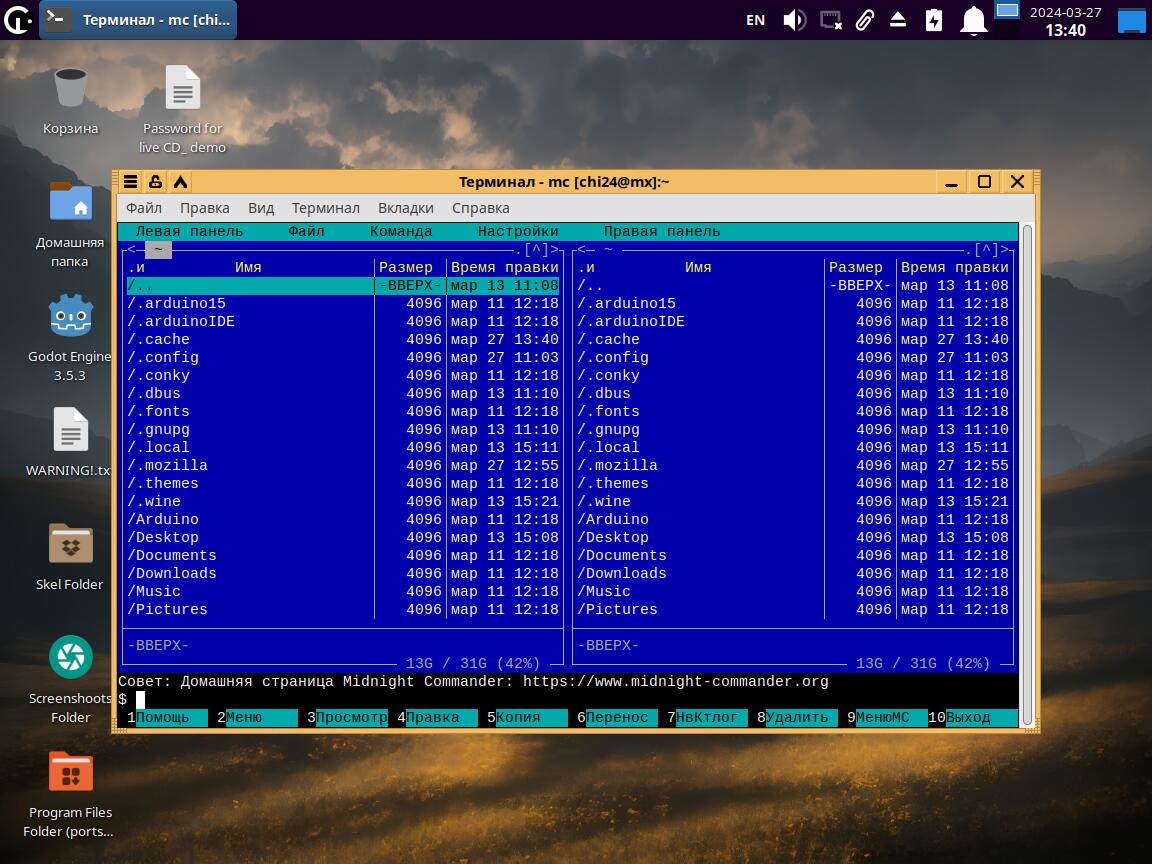Open the Настройки menu in Midnight Commander
The height and width of the screenshot is (864, 1152).
[517, 231]
